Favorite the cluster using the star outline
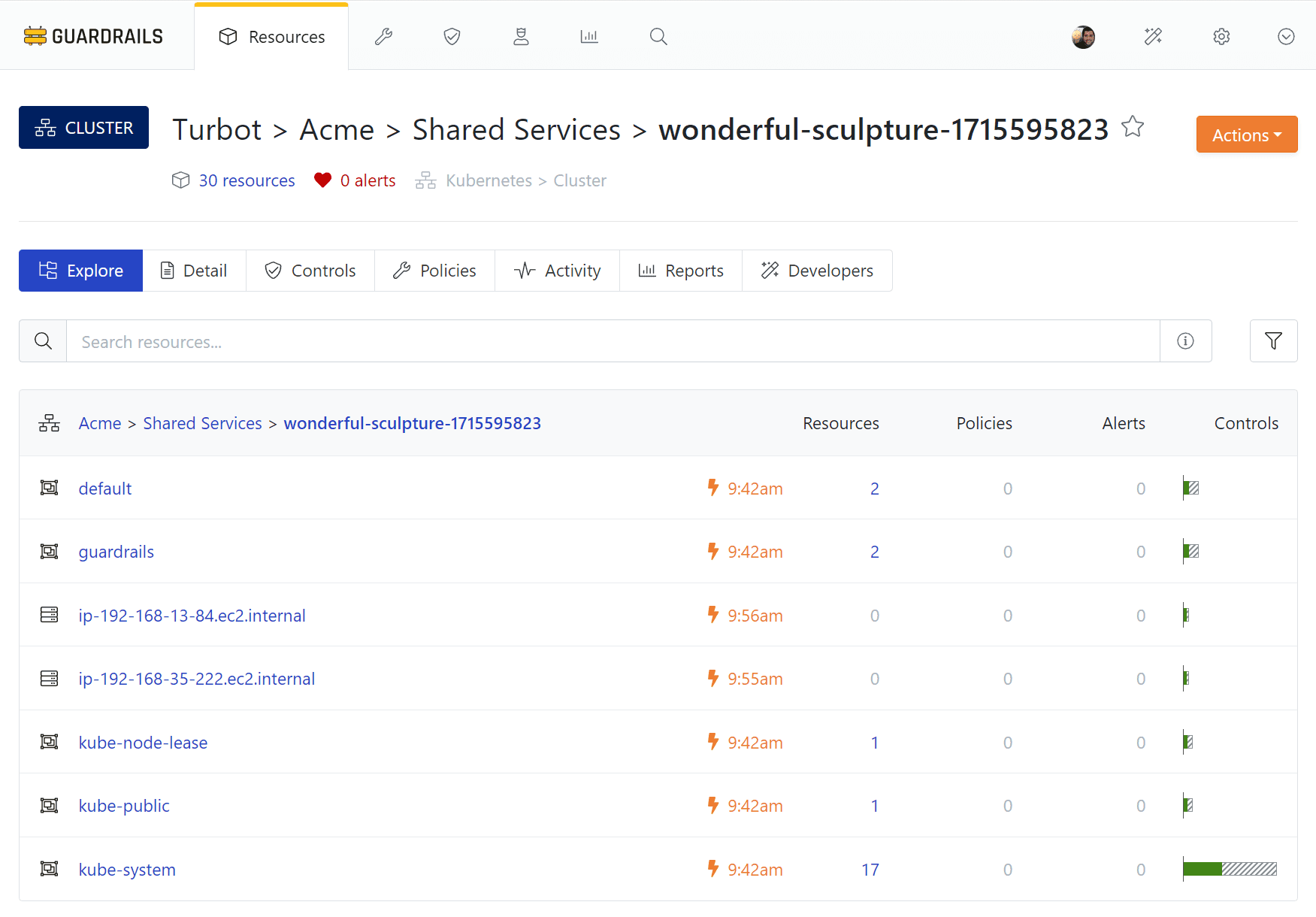 1133,127
